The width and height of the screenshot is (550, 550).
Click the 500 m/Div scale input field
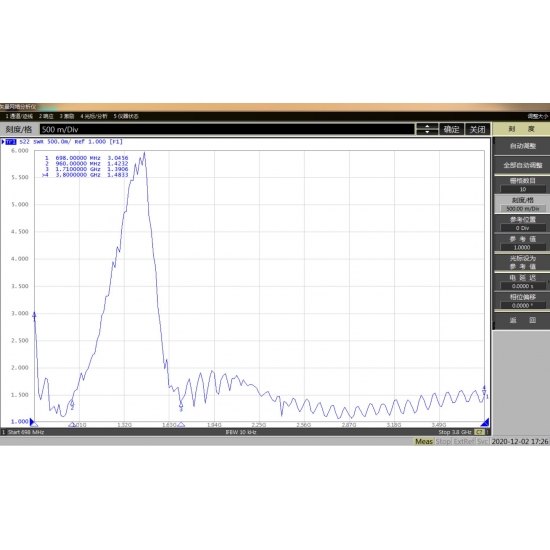(x=227, y=129)
